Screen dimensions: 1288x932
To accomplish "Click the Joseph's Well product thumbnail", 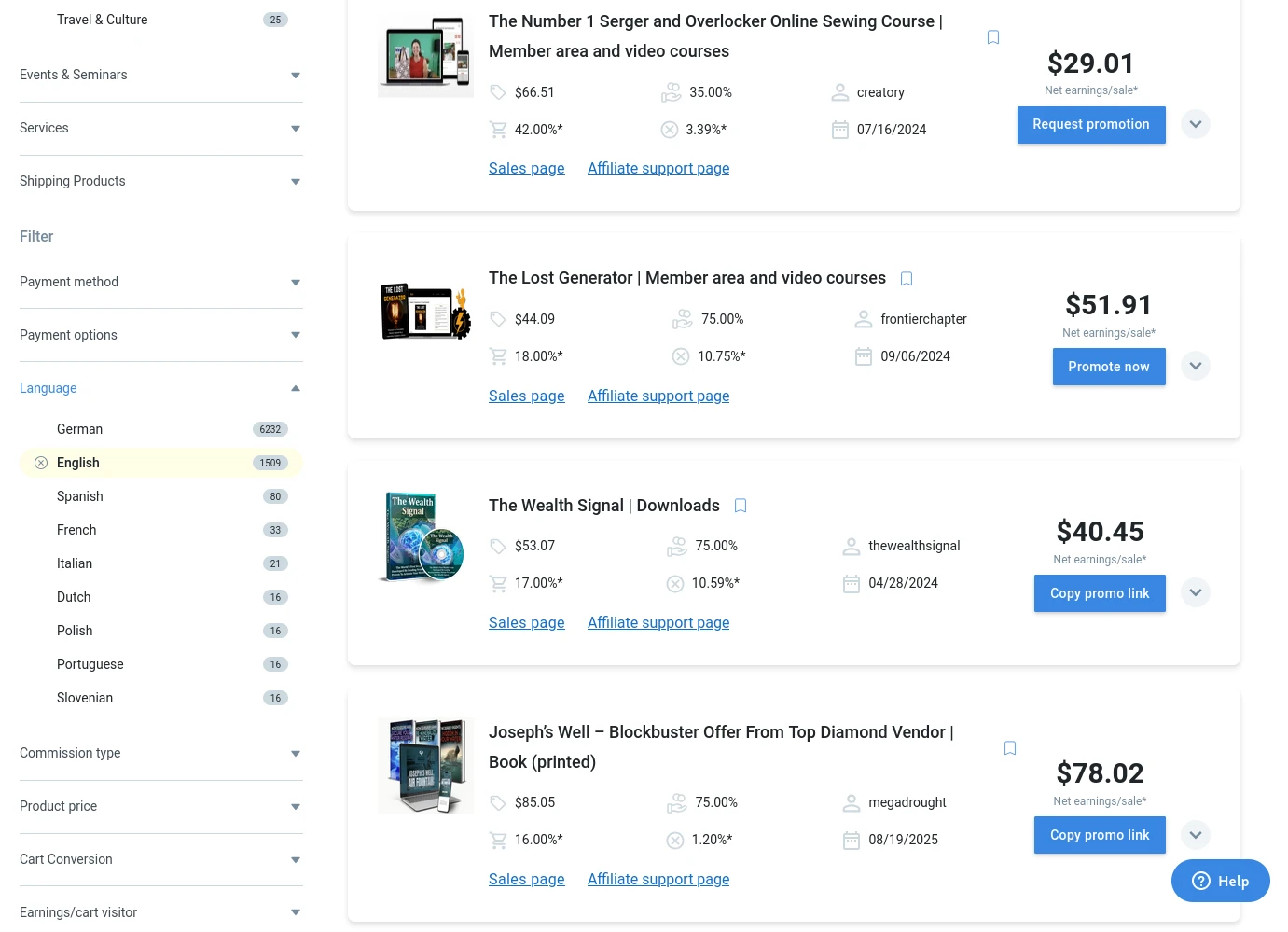I will [x=425, y=765].
